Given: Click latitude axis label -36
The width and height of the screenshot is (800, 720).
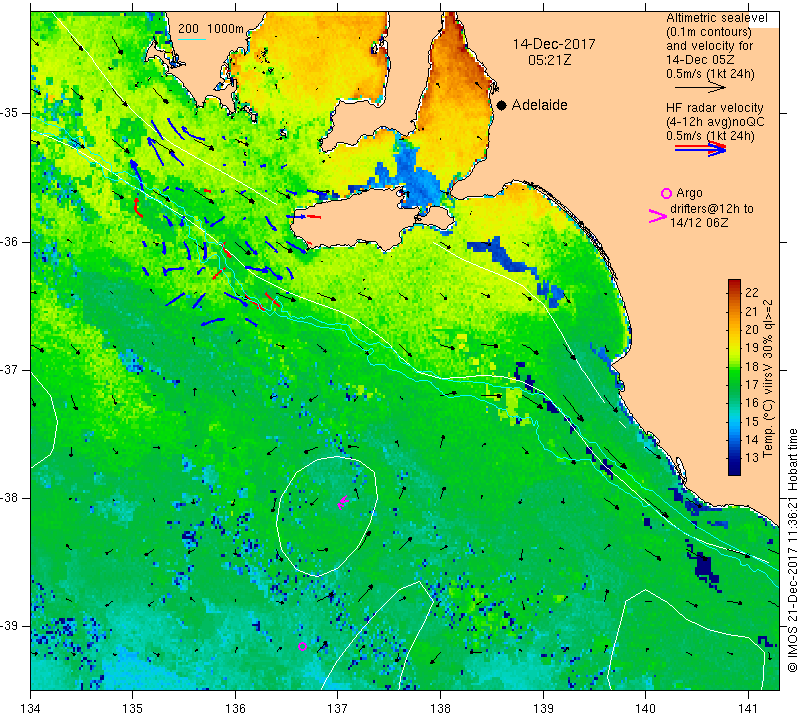Looking at the screenshot, I should pos(10,241).
